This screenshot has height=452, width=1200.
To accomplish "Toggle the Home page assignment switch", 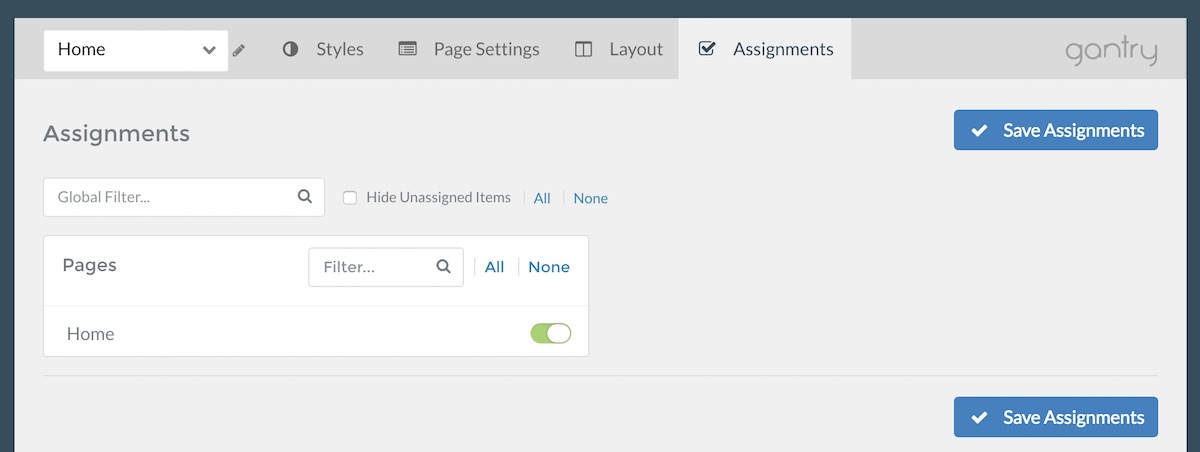I will point(551,334).
